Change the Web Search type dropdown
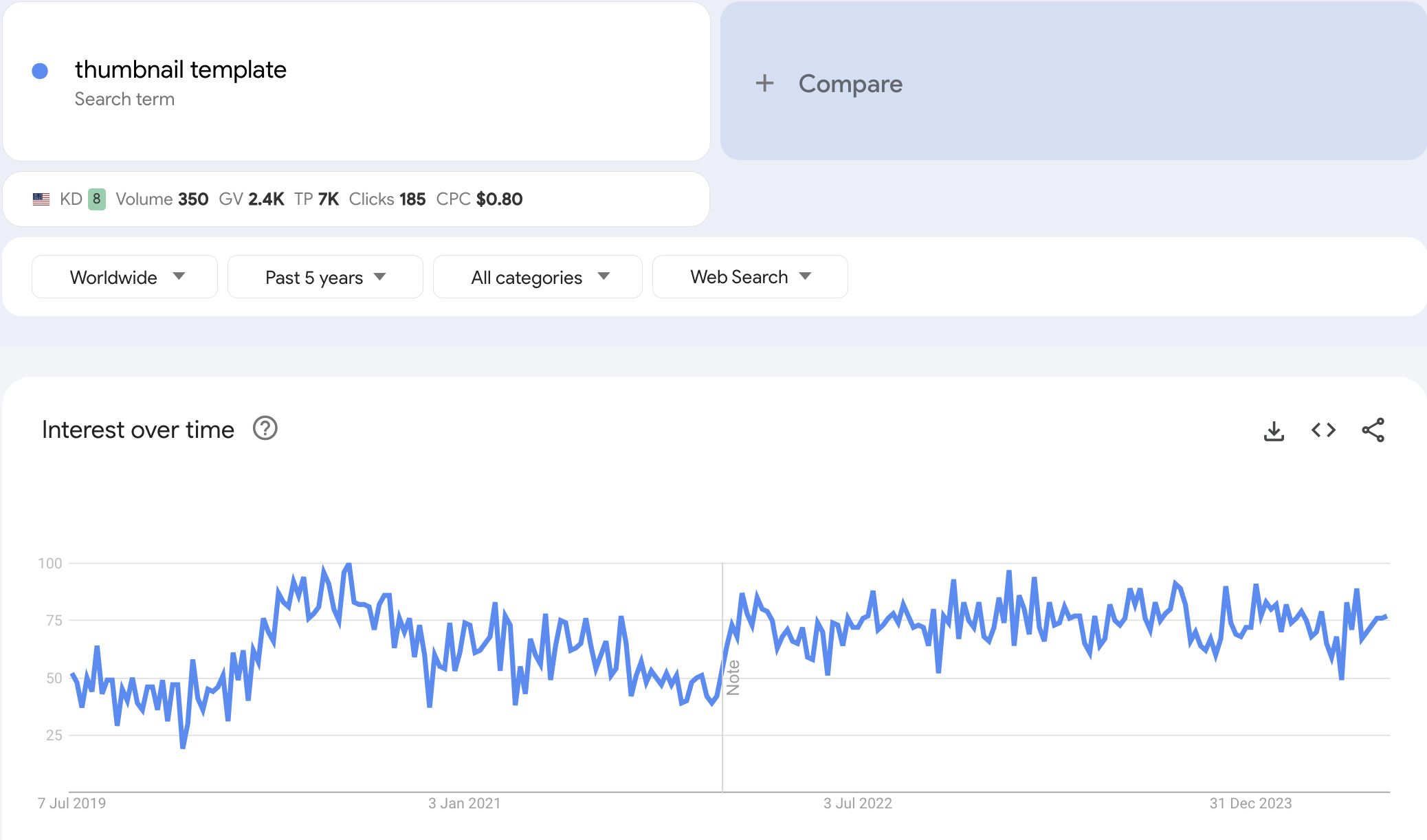 [x=749, y=277]
